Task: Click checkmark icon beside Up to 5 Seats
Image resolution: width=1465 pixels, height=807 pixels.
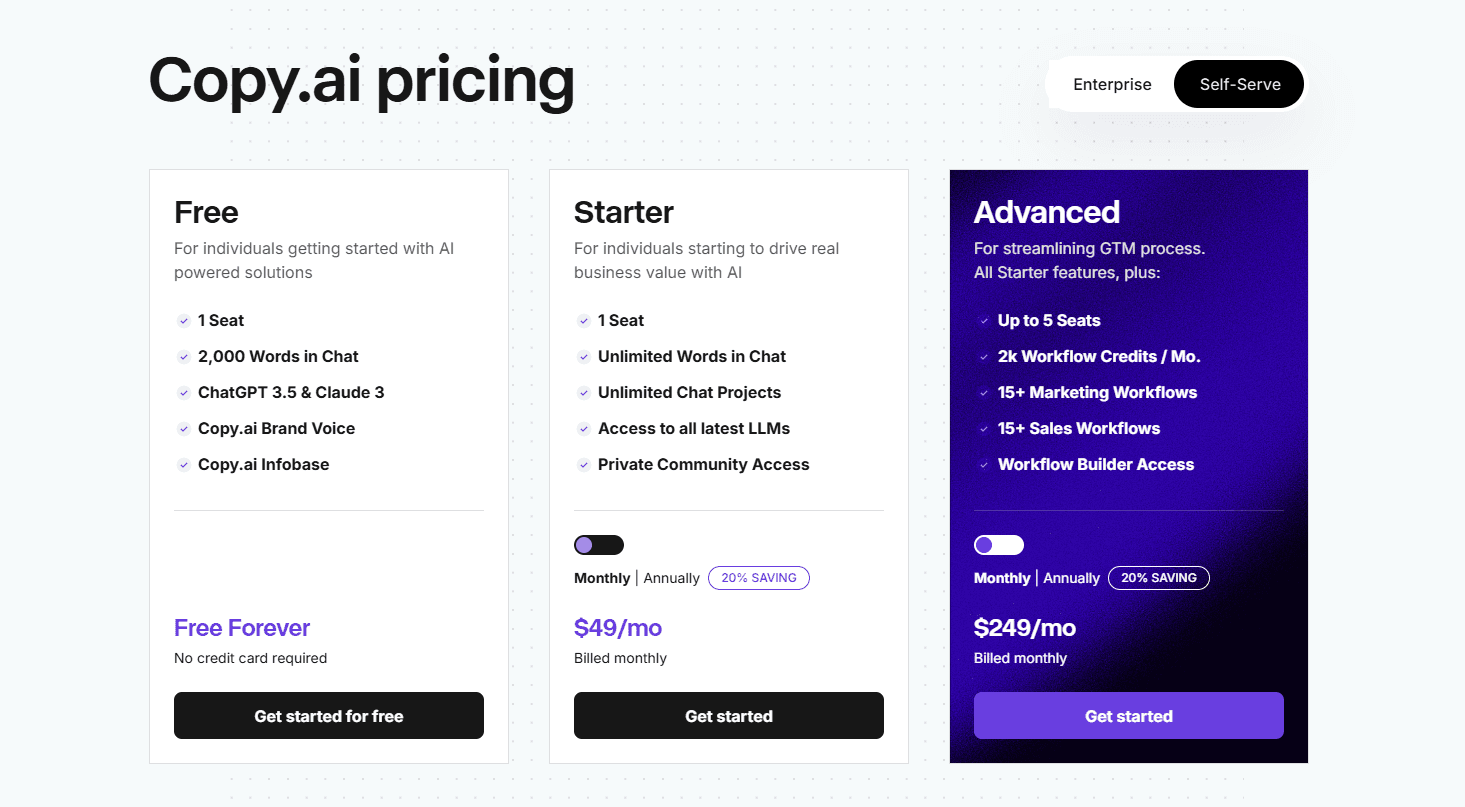Action: point(984,321)
